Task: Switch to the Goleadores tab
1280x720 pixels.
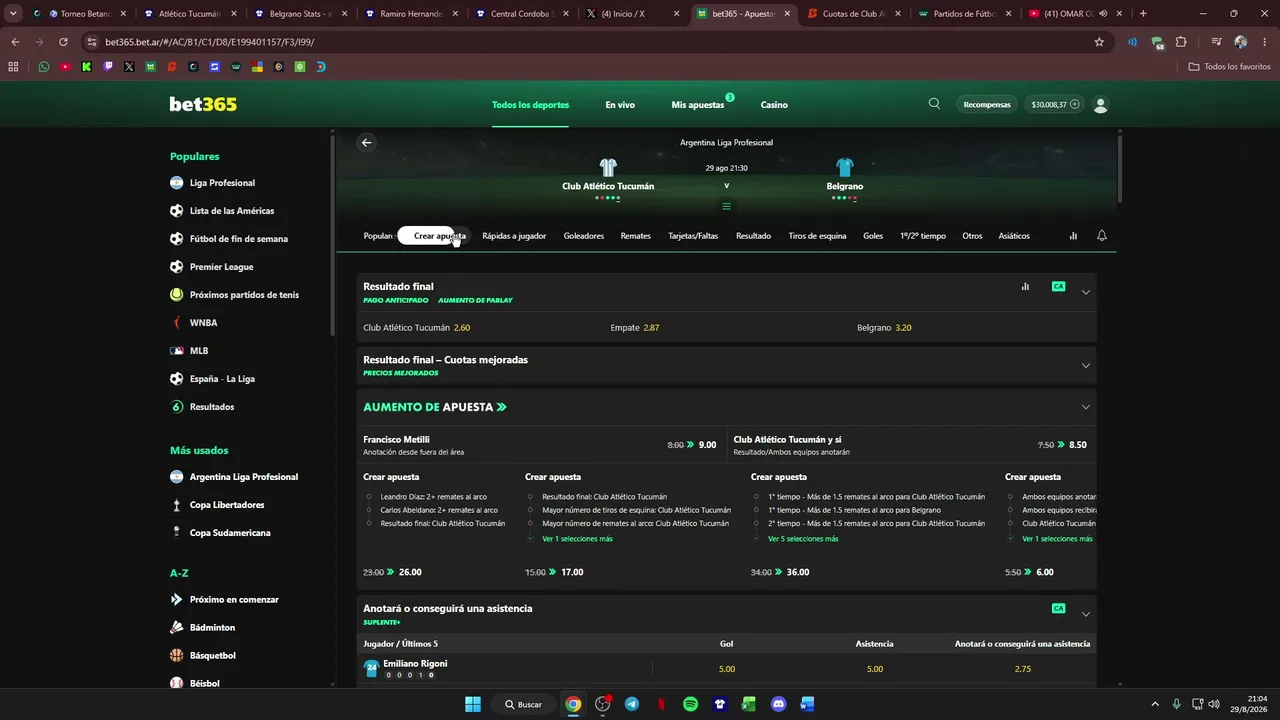Action: pos(584,236)
